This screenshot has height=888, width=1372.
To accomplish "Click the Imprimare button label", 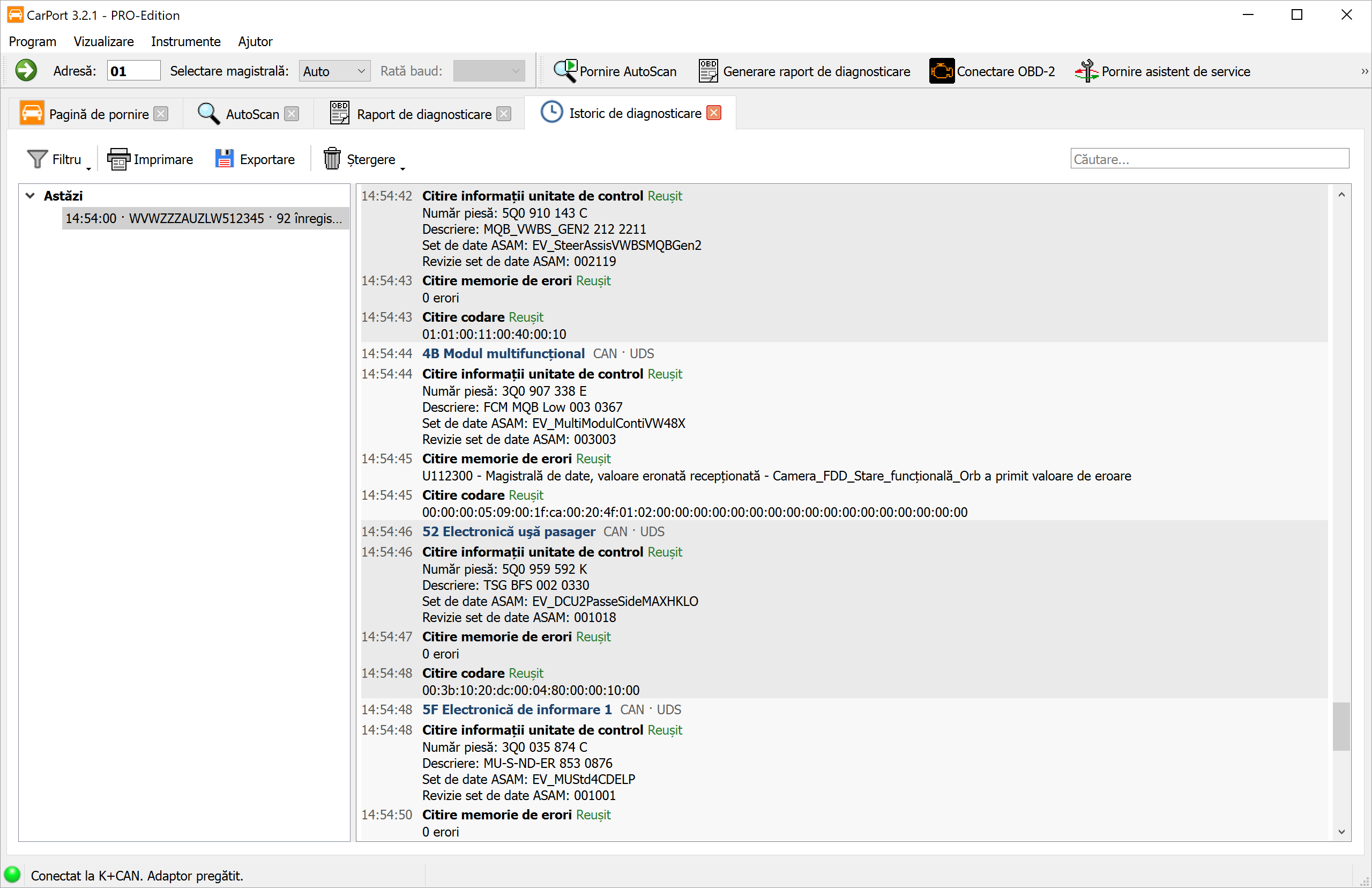I will (163, 159).
